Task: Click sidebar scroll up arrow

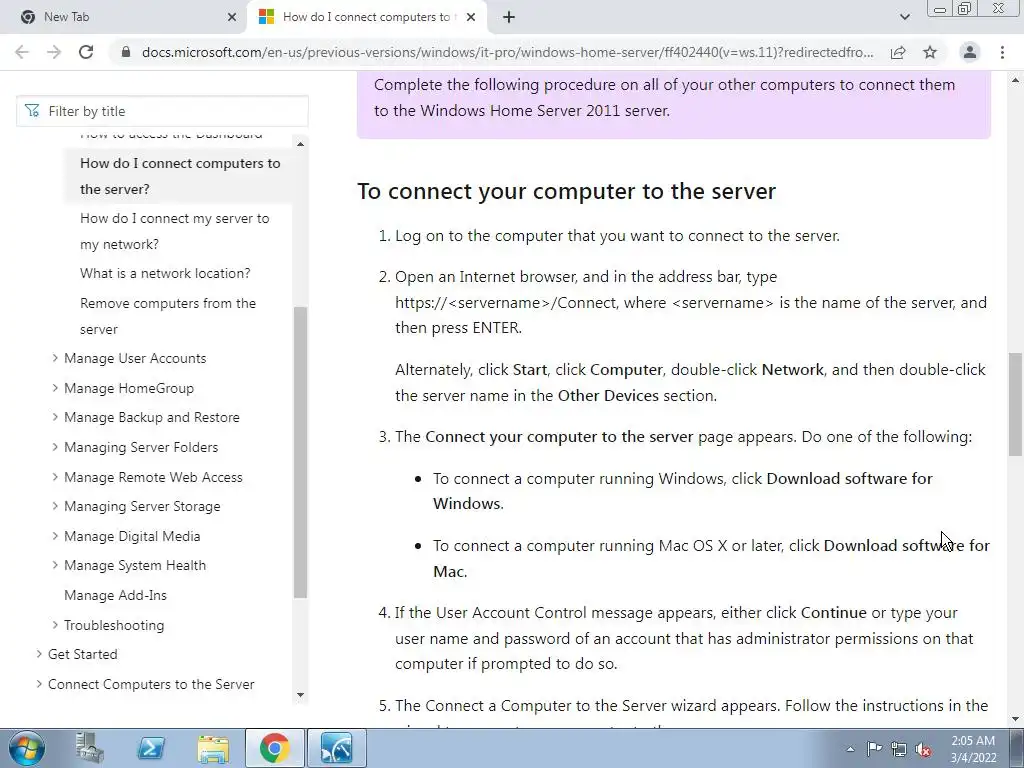Action: (300, 144)
